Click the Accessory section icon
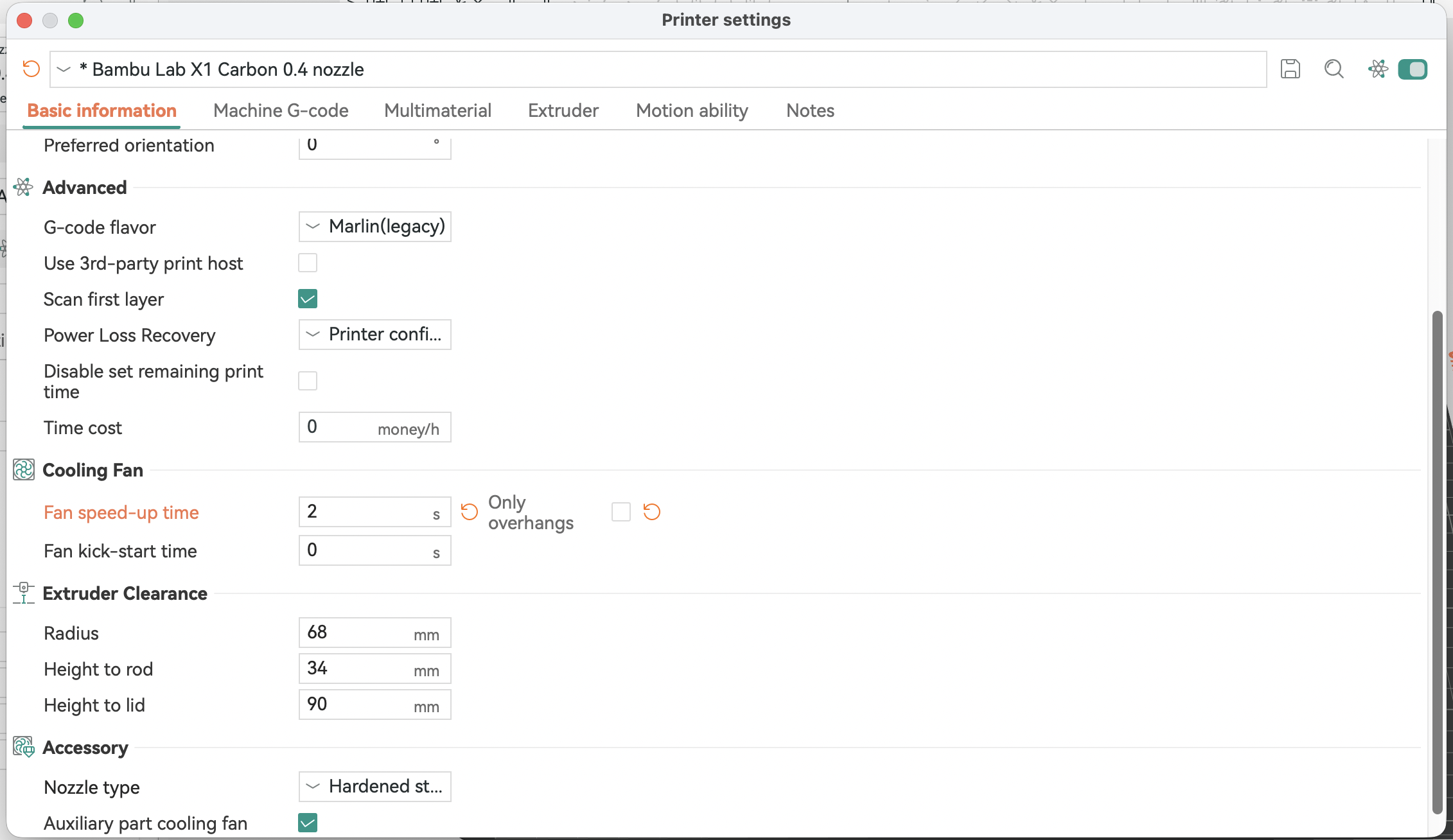The width and height of the screenshot is (1453, 840). (x=23, y=748)
